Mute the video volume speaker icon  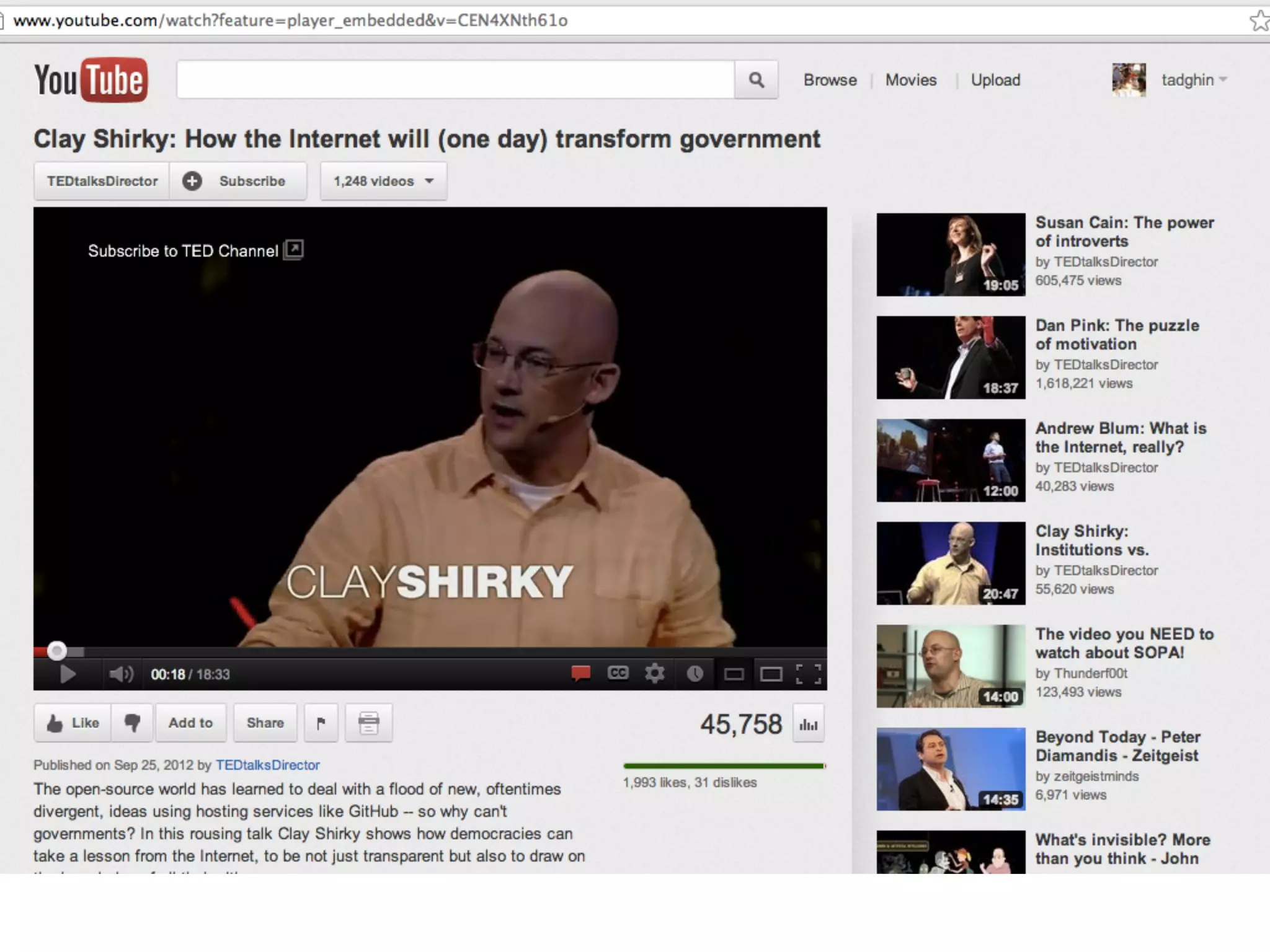(121, 674)
